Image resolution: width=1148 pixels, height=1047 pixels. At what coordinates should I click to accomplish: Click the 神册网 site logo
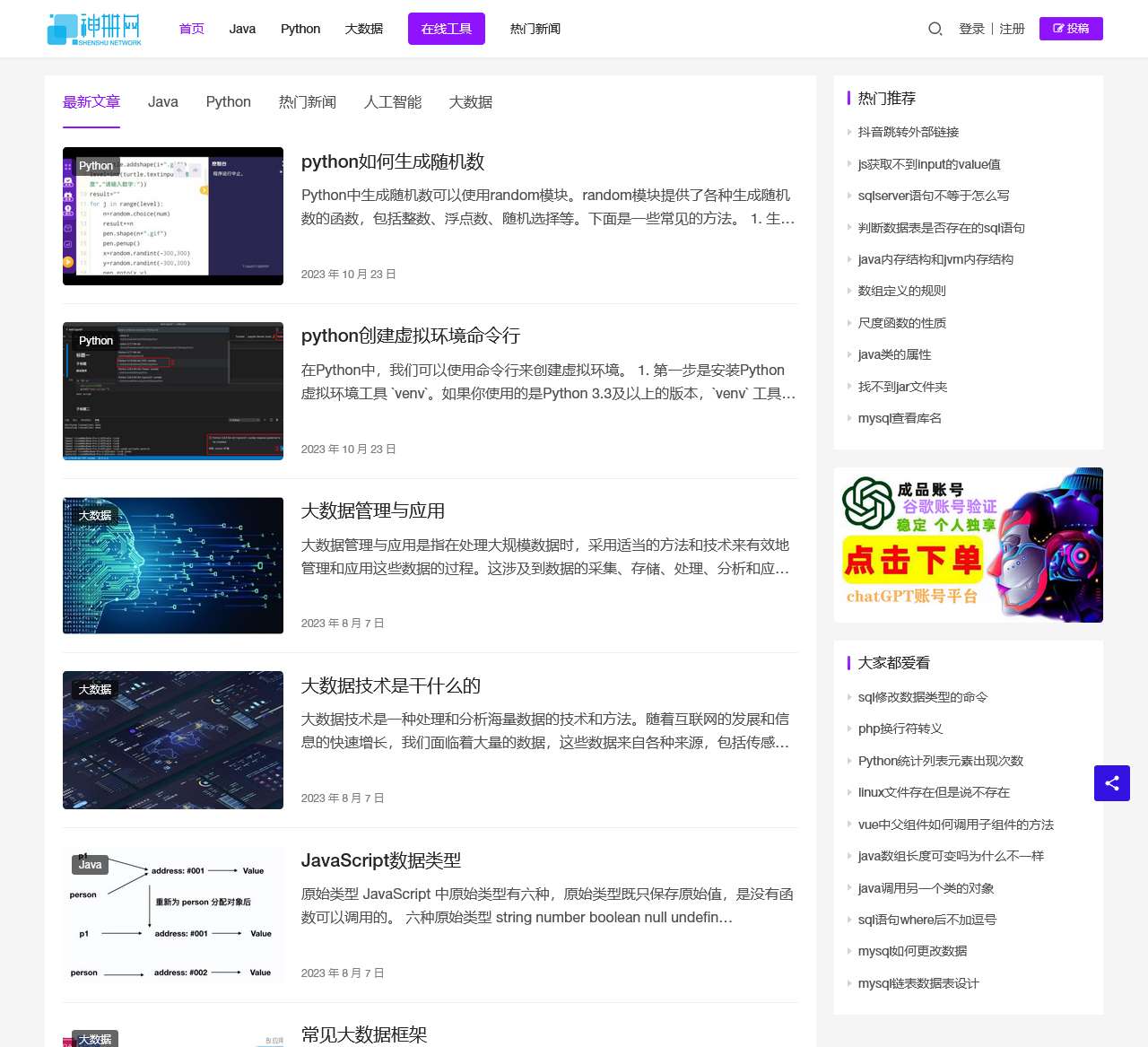coord(93,29)
